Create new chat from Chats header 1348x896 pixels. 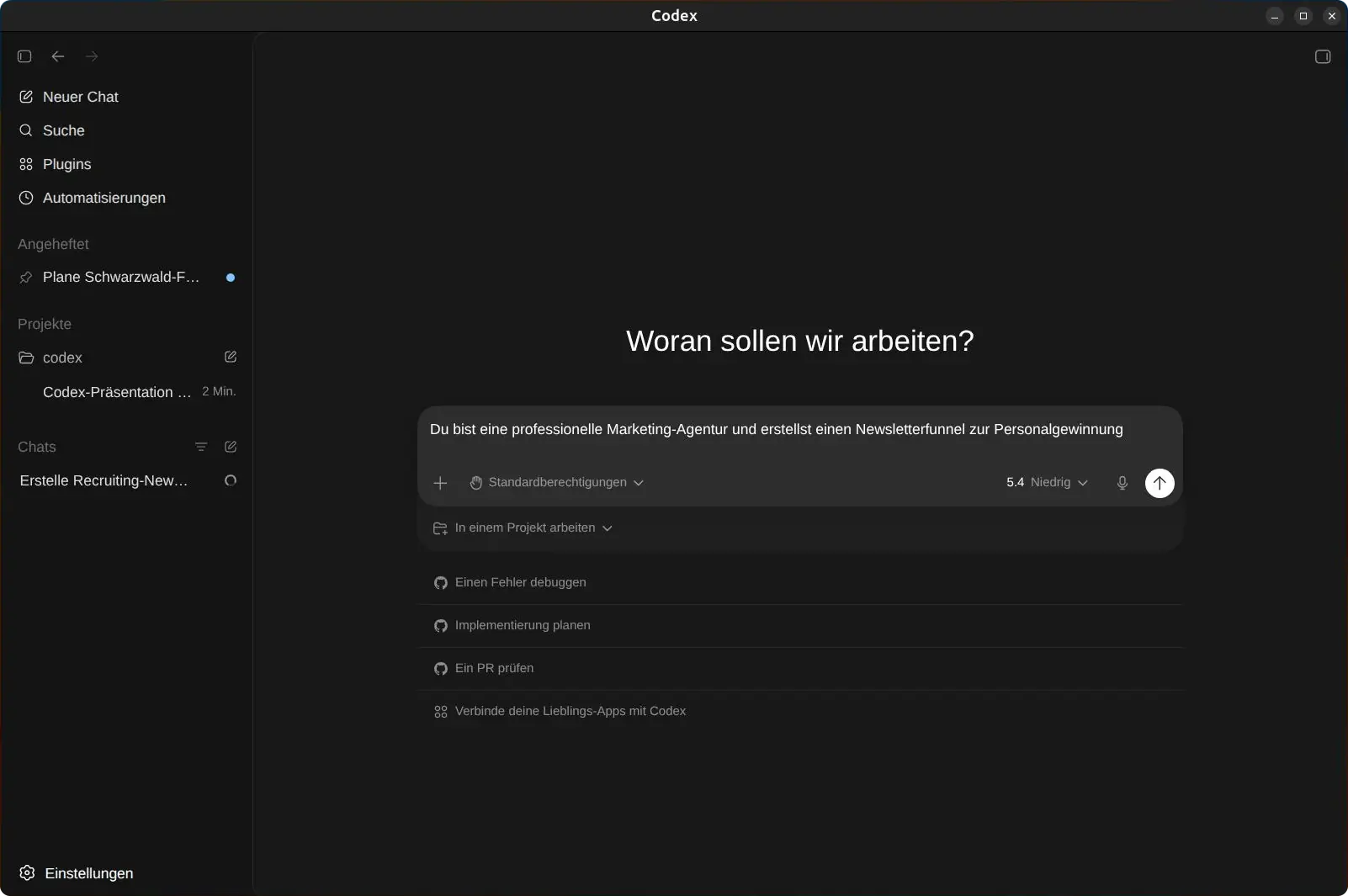[231, 447]
